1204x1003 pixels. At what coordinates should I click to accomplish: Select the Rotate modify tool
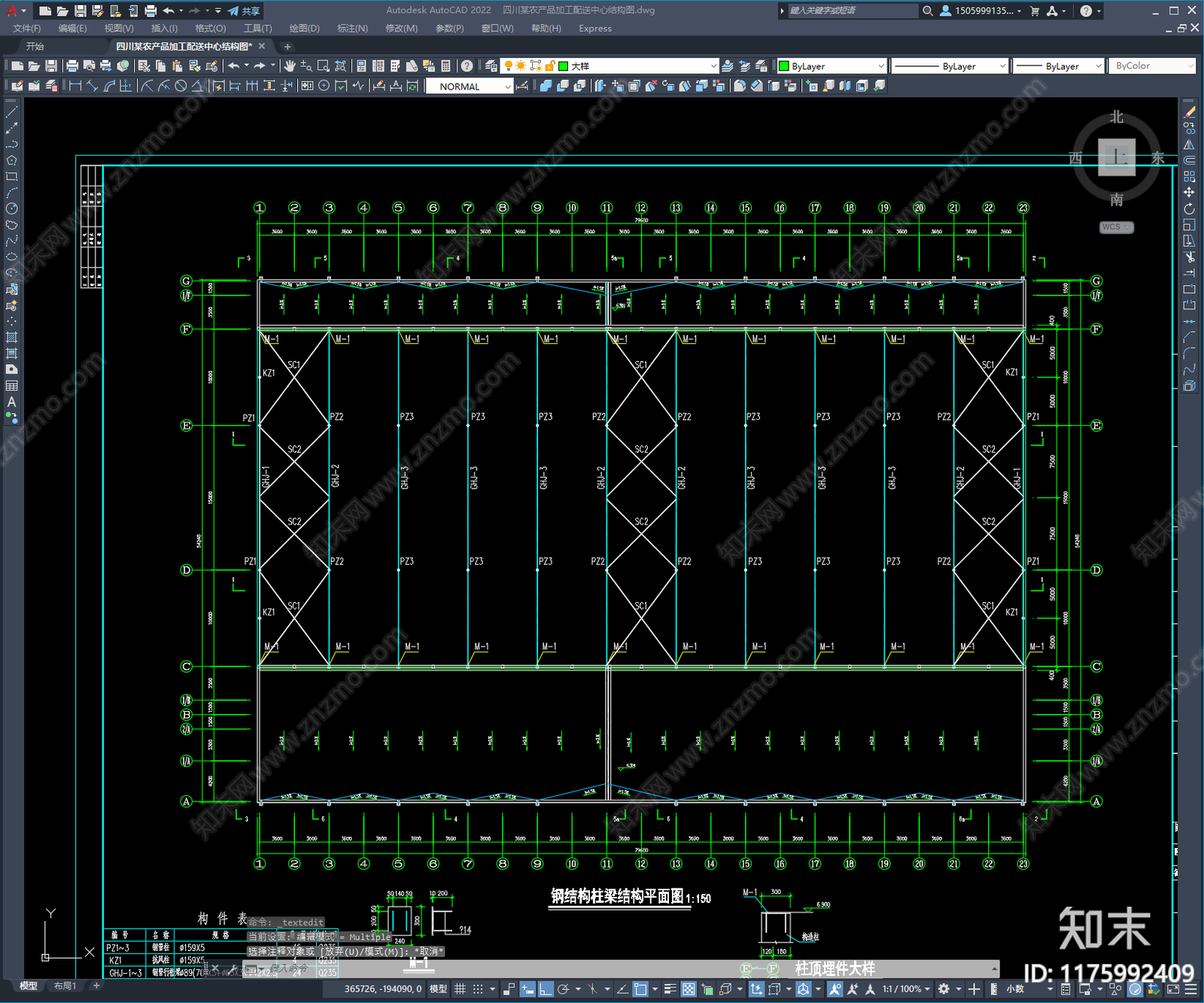(1189, 208)
